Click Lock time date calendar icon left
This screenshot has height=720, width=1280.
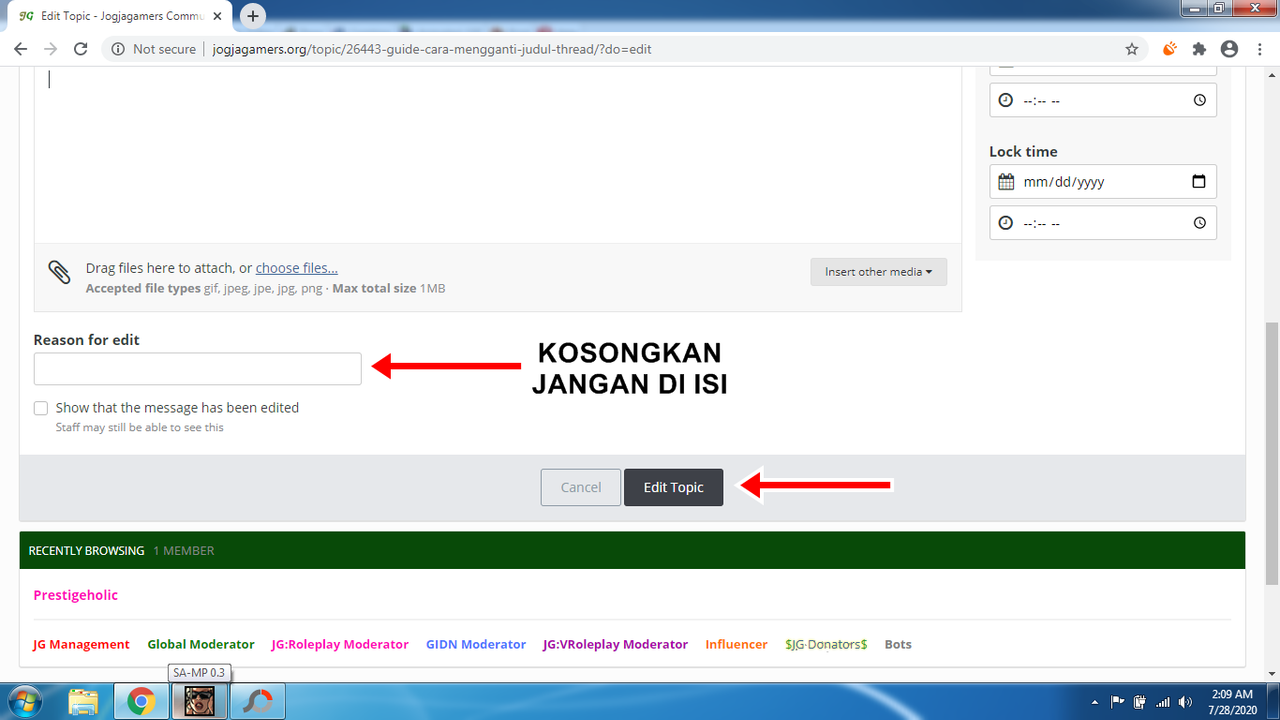[x=1006, y=182]
